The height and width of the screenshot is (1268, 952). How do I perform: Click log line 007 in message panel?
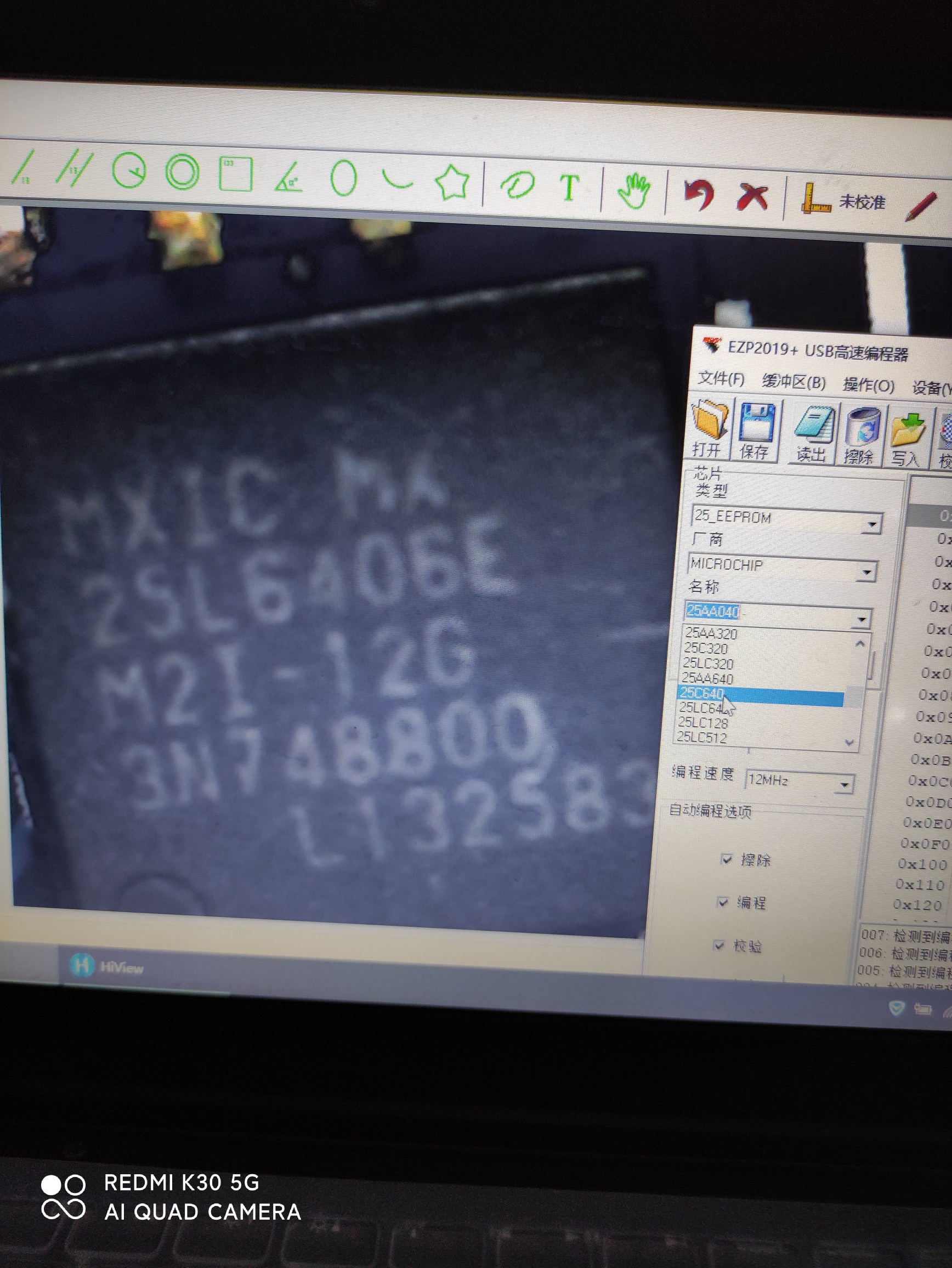905,937
